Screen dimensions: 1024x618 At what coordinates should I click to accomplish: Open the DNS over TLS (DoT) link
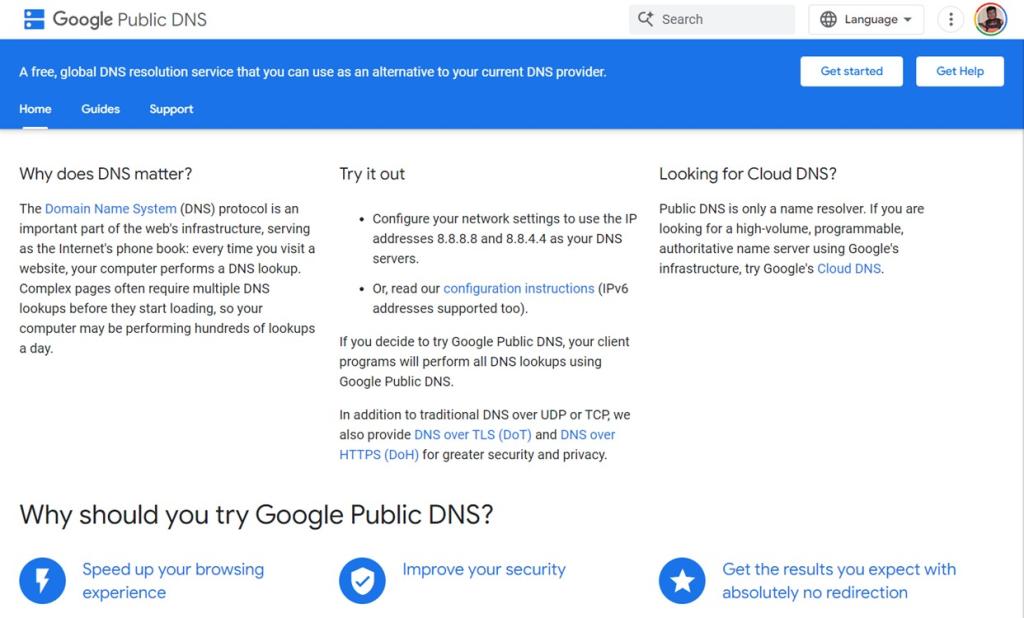472,434
